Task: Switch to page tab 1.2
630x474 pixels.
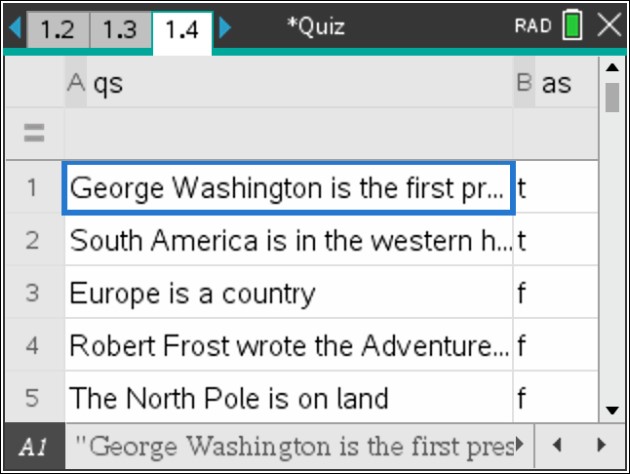Action: (57, 29)
